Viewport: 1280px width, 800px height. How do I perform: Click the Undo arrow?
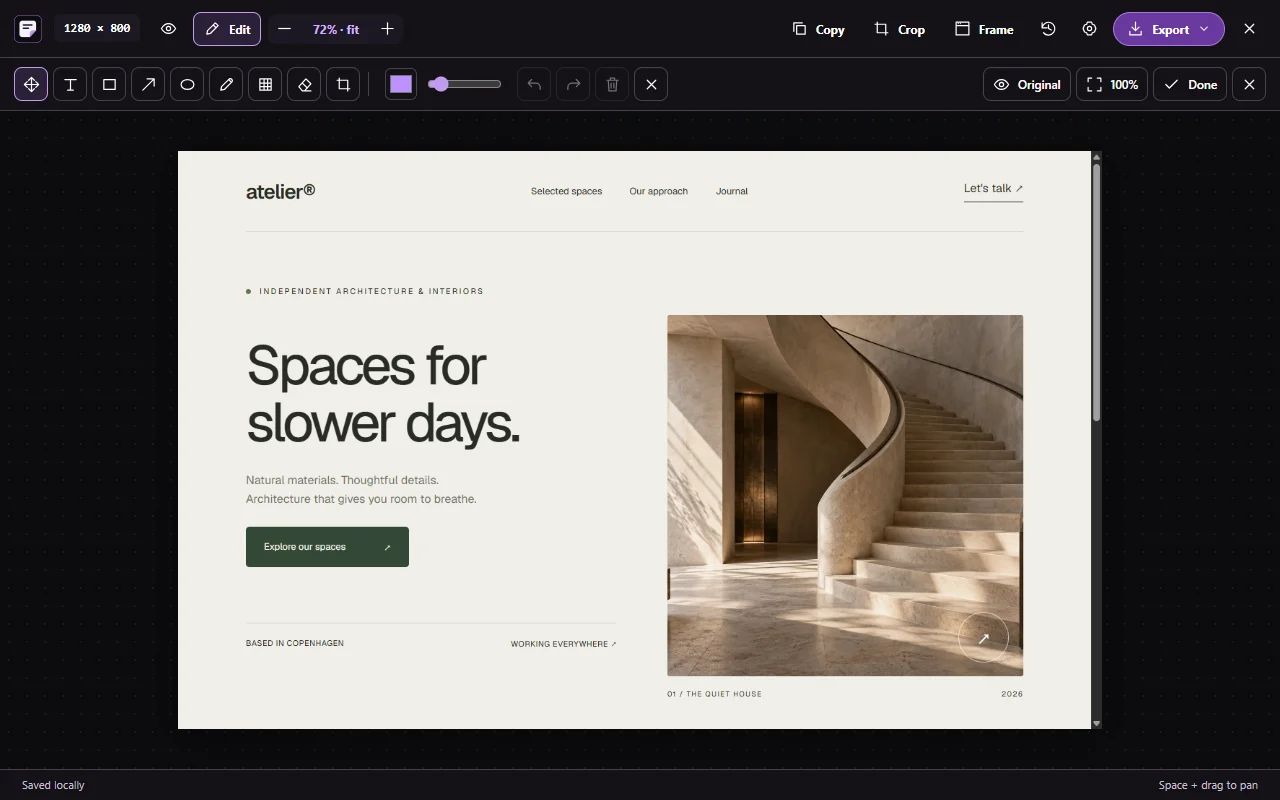click(x=534, y=84)
